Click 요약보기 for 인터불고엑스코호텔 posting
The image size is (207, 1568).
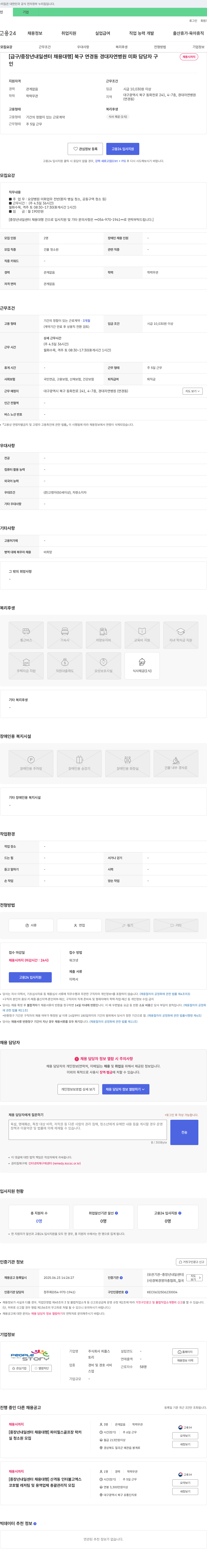185,1483
